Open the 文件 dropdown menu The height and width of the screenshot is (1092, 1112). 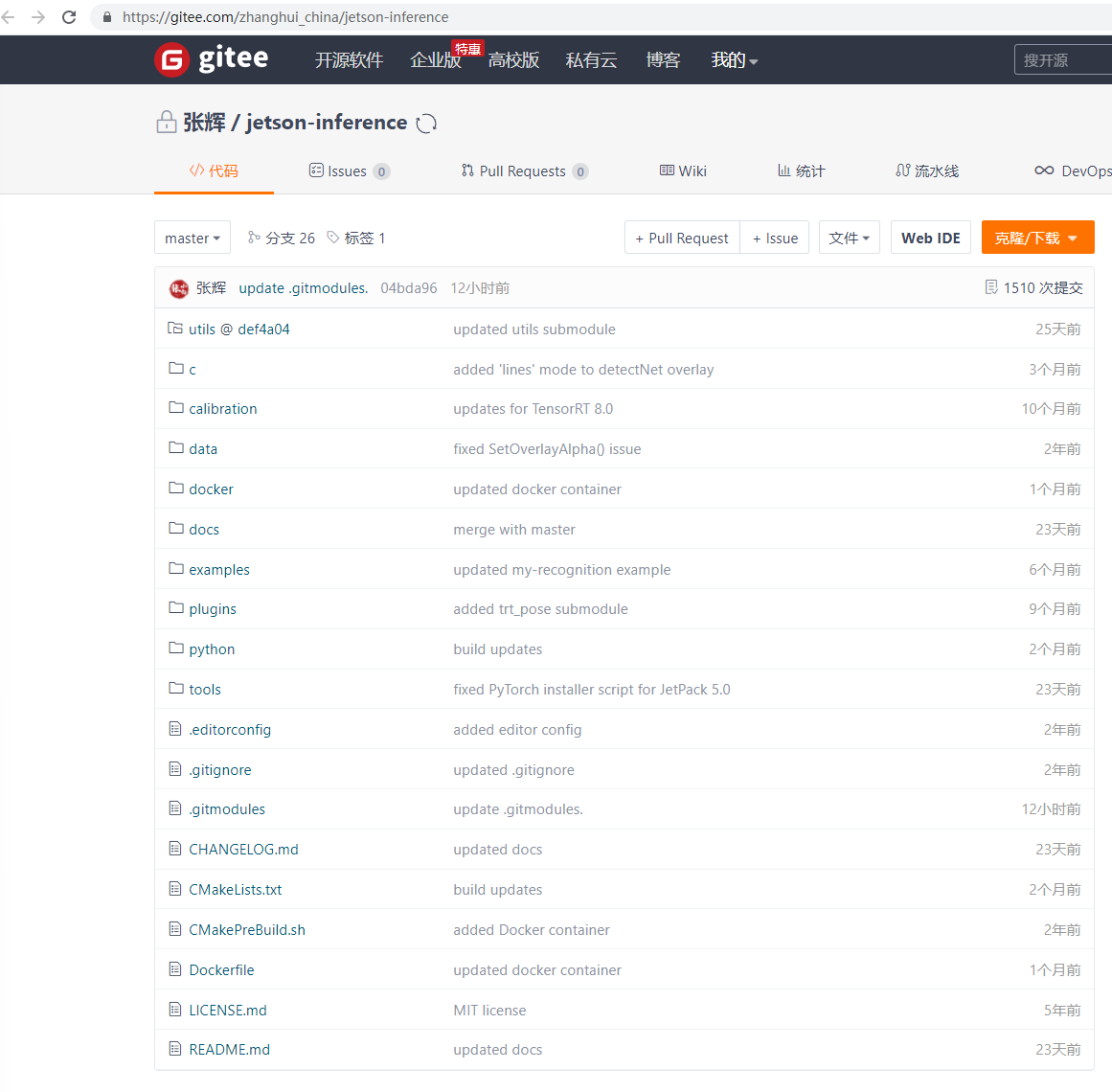tap(849, 238)
